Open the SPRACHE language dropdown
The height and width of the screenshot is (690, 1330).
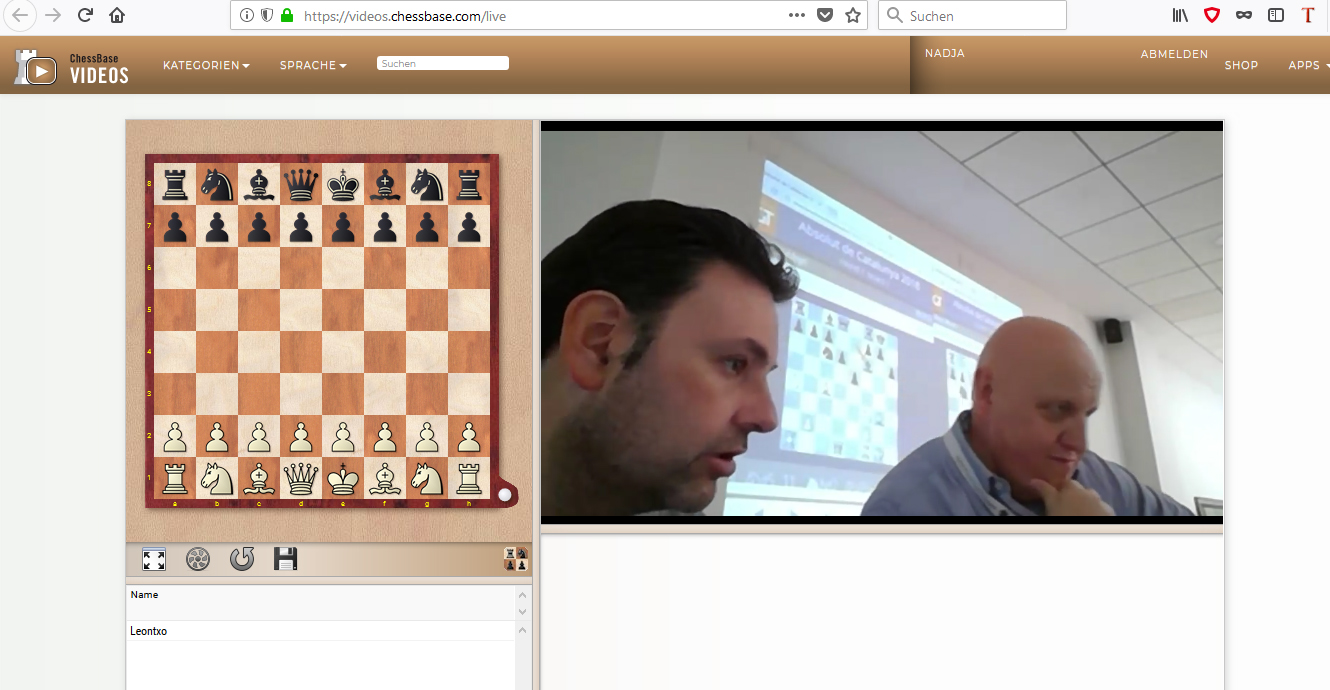click(313, 66)
